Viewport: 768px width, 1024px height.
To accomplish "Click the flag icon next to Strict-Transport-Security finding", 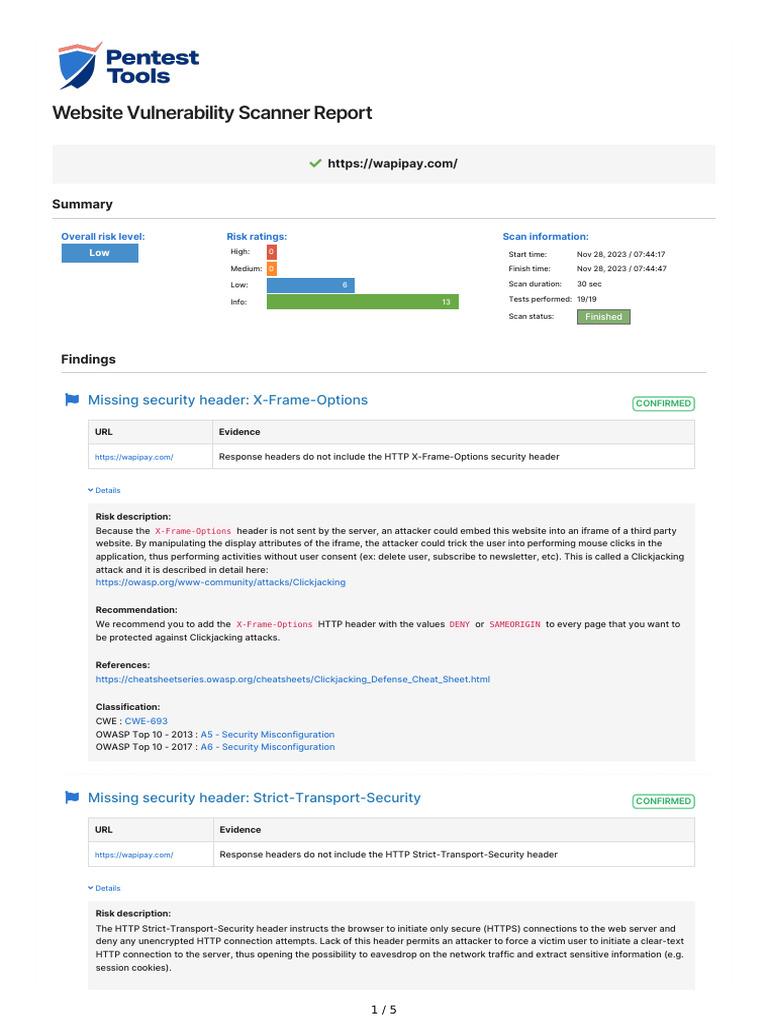I will [72, 798].
